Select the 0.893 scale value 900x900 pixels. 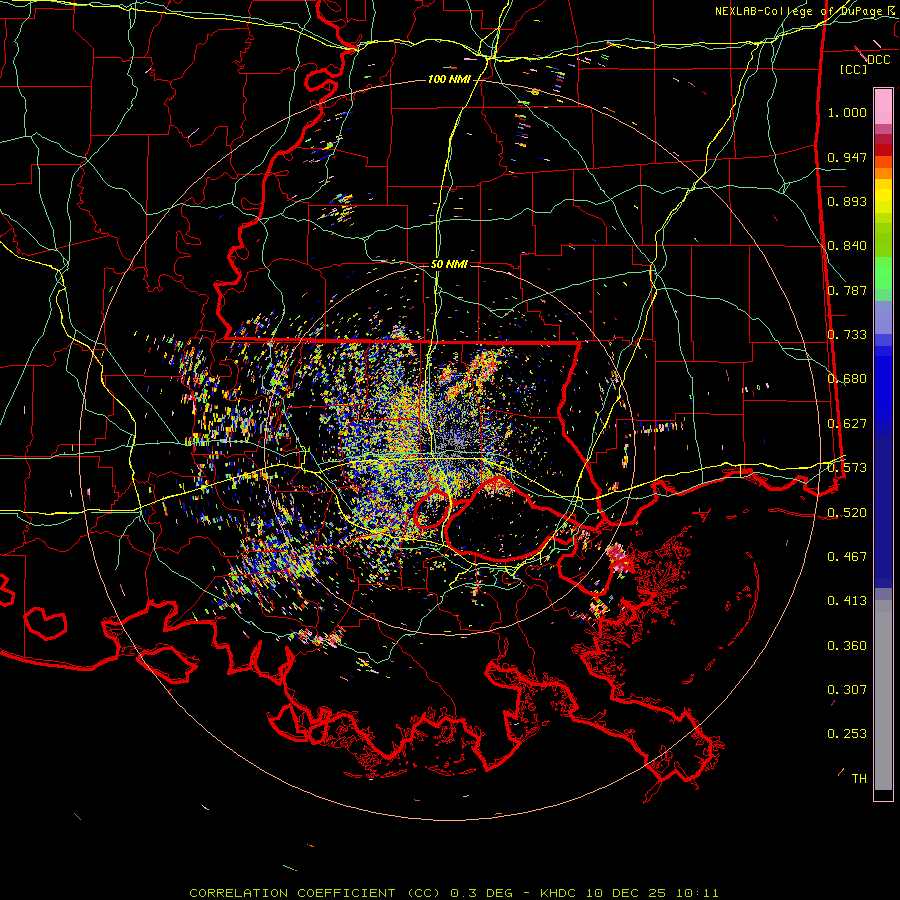(847, 201)
